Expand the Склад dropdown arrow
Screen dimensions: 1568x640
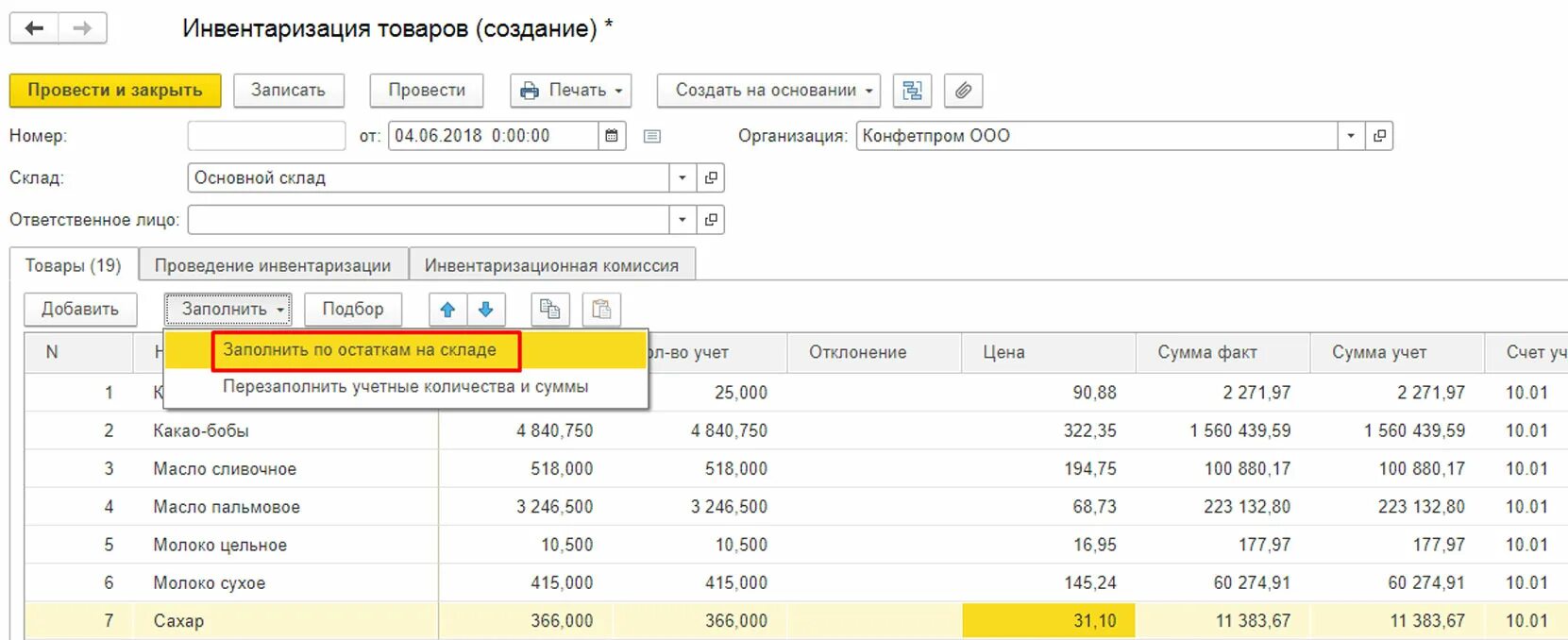pyautogui.click(x=683, y=177)
